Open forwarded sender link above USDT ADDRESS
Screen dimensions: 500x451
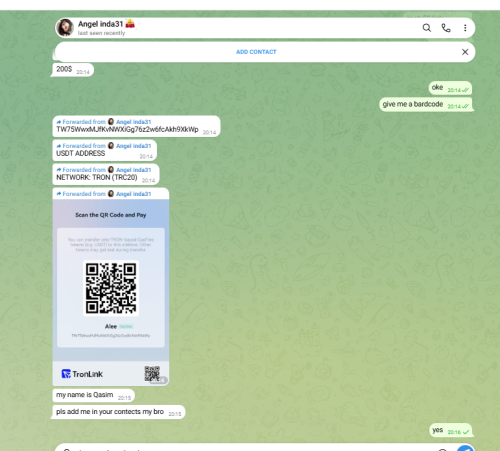click(x=134, y=146)
